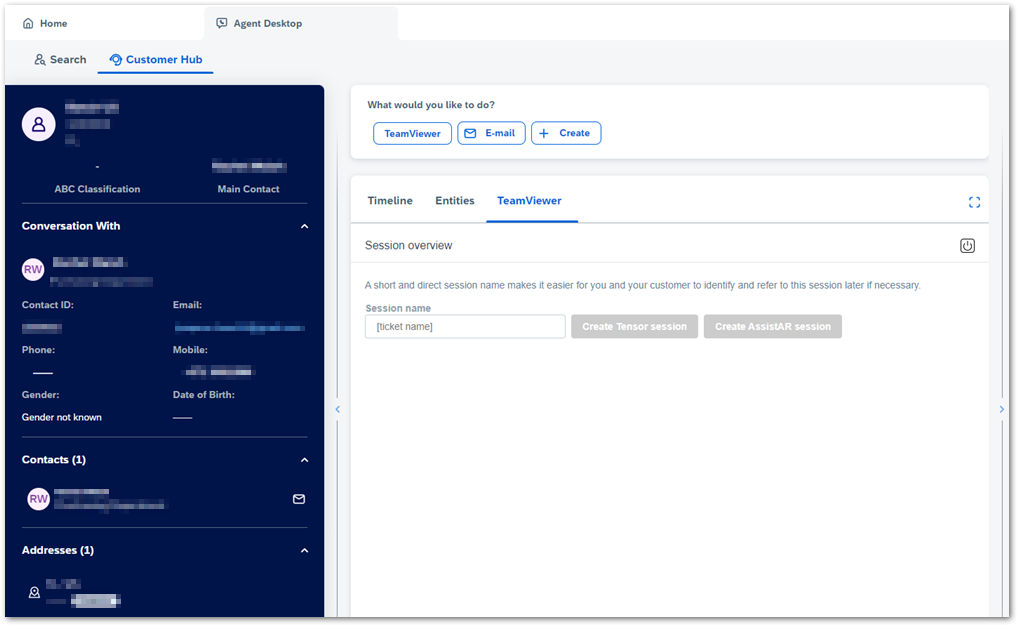Click the RW avatar in Contacts list

click(x=38, y=499)
